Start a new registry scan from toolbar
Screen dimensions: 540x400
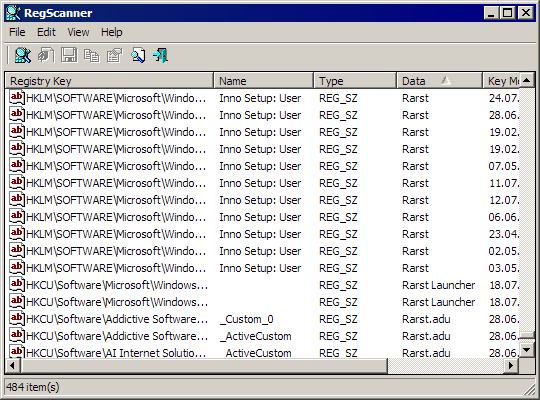click(x=23, y=55)
